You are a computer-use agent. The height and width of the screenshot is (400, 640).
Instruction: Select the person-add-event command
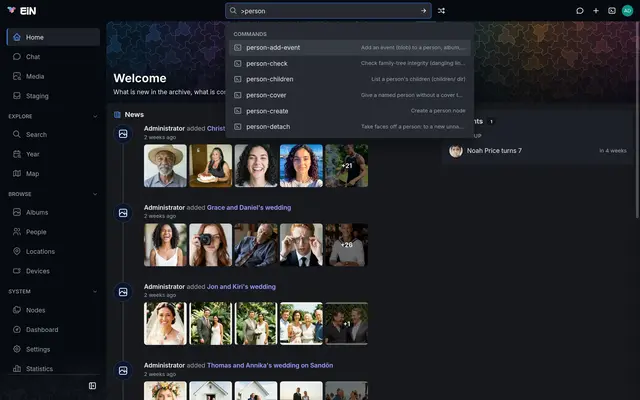[x=349, y=48]
